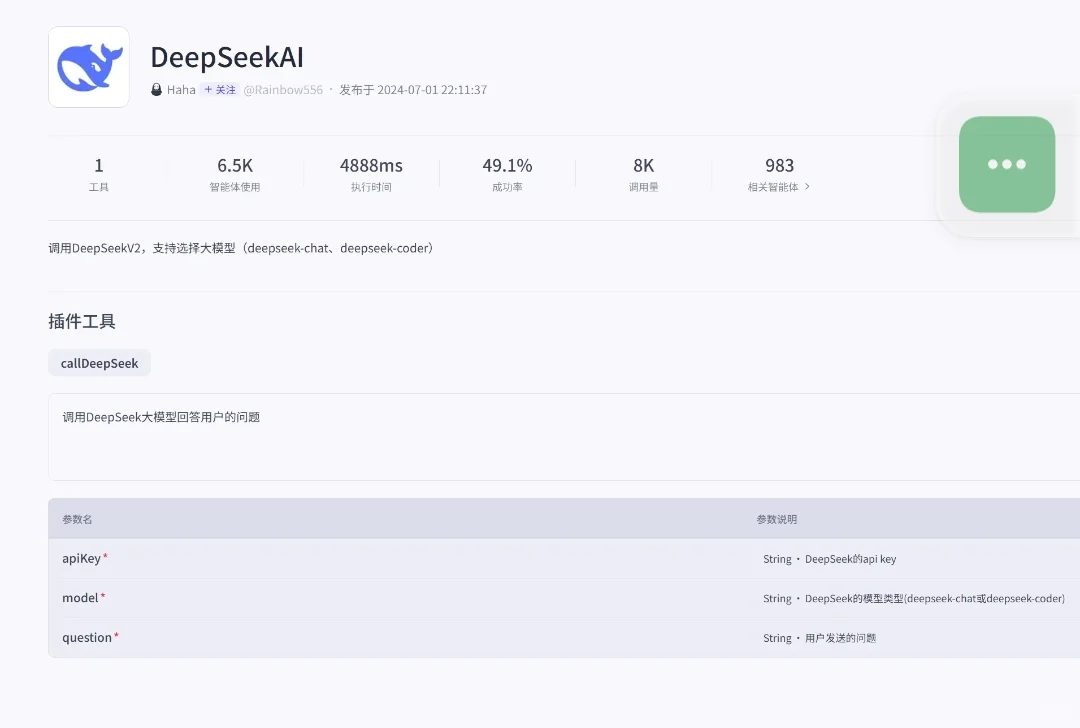
Task: Click the 6.5K 智能体使用 stat
Action: click(x=235, y=174)
